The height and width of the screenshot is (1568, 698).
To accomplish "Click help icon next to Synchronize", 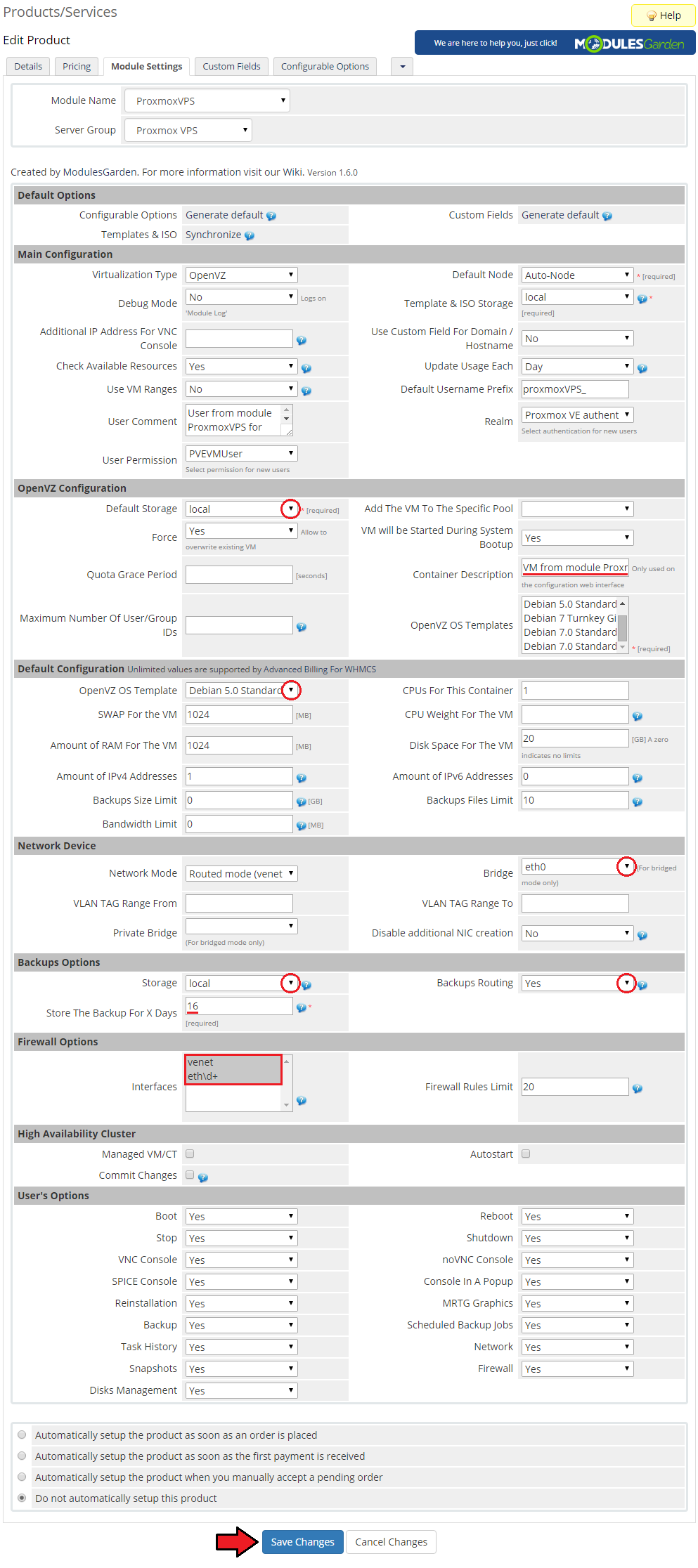I will (x=250, y=236).
